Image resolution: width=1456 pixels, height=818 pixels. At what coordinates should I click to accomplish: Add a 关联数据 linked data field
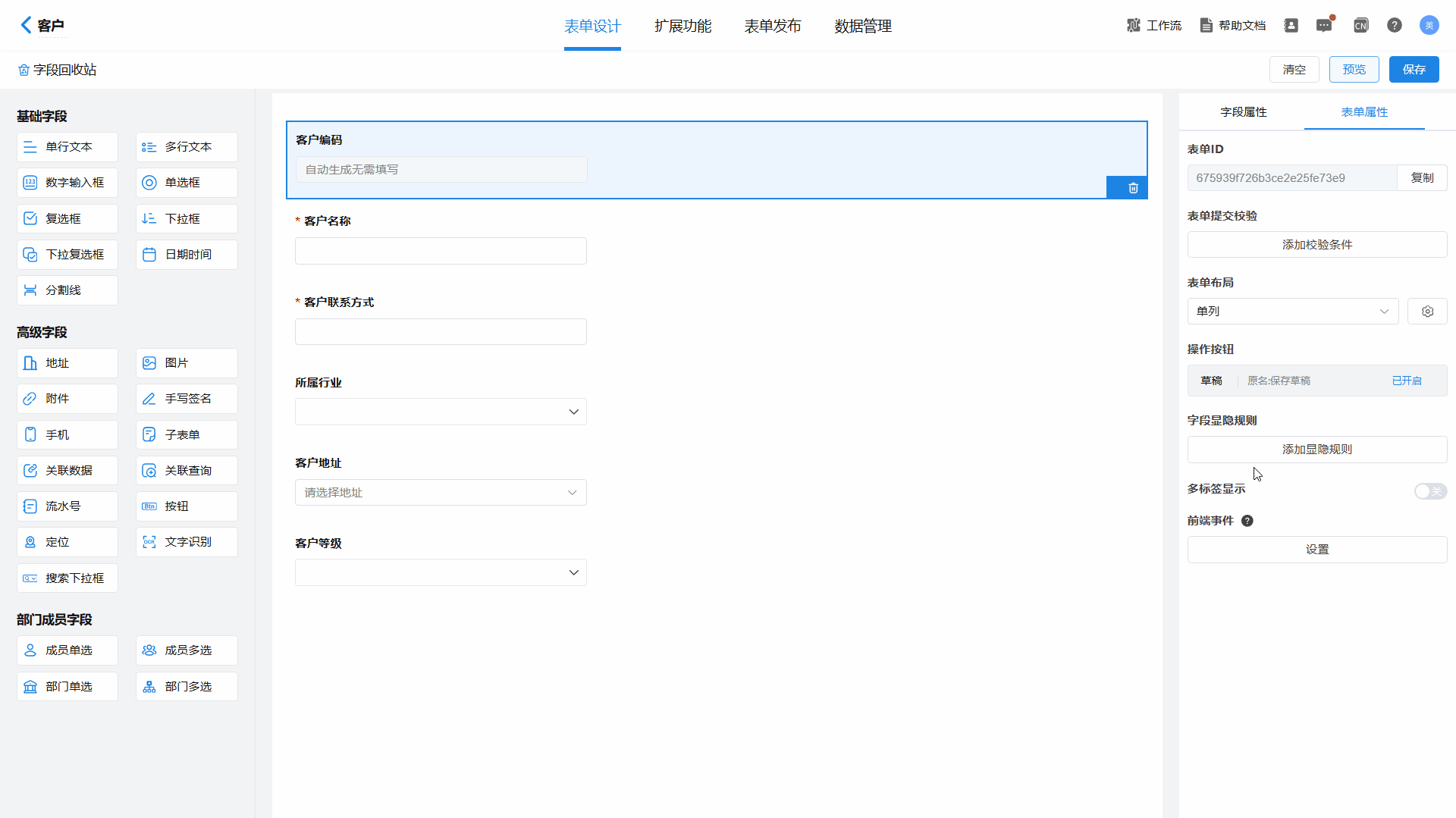point(67,471)
